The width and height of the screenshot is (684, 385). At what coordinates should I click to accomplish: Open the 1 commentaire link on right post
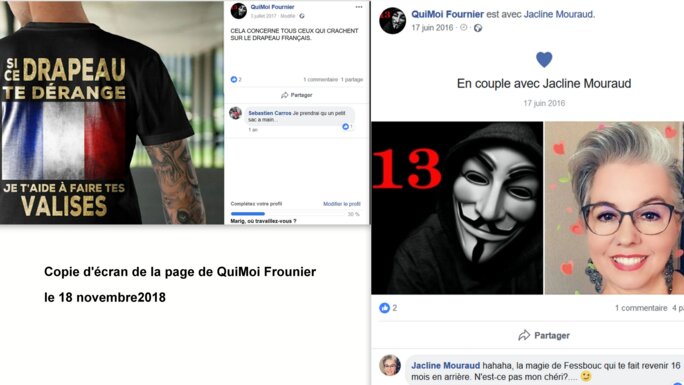coord(641,308)
